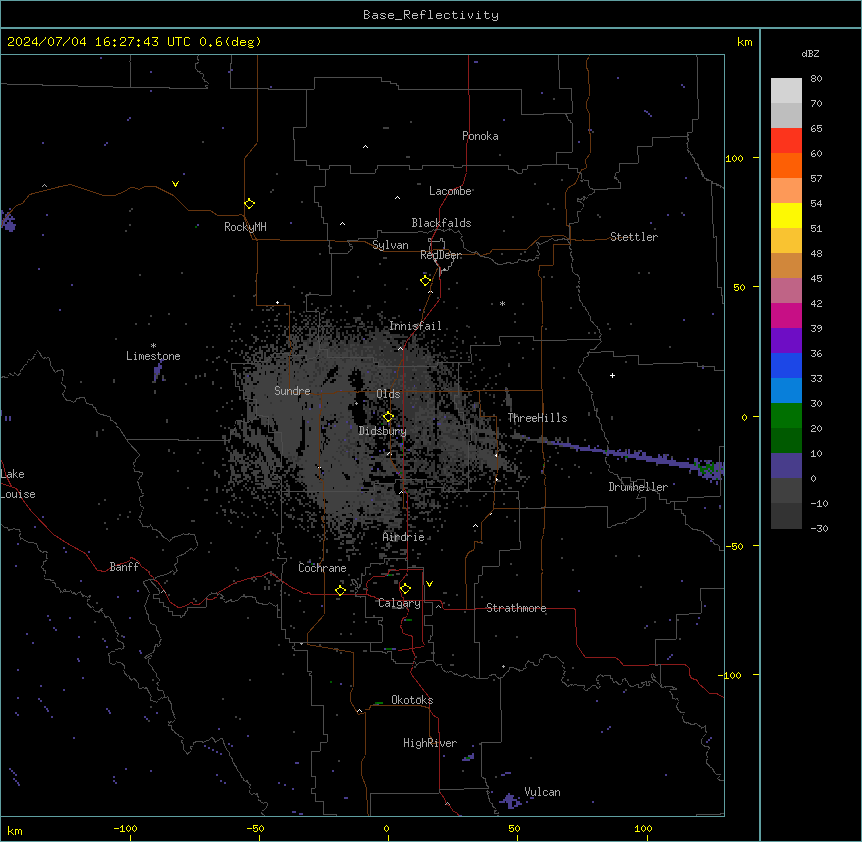Click the Sundre label
Viewport: 862px width, 842px height.
pyautogui.click(x=292, y=391)
